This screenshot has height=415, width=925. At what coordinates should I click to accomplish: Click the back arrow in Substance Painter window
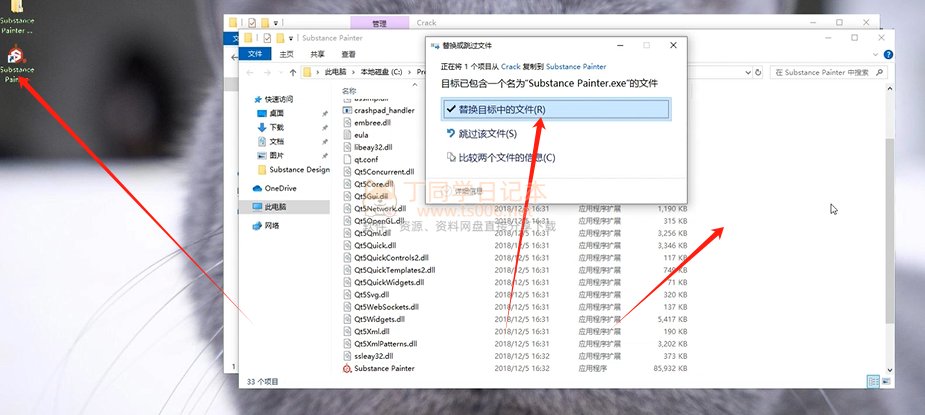[249, 73]
